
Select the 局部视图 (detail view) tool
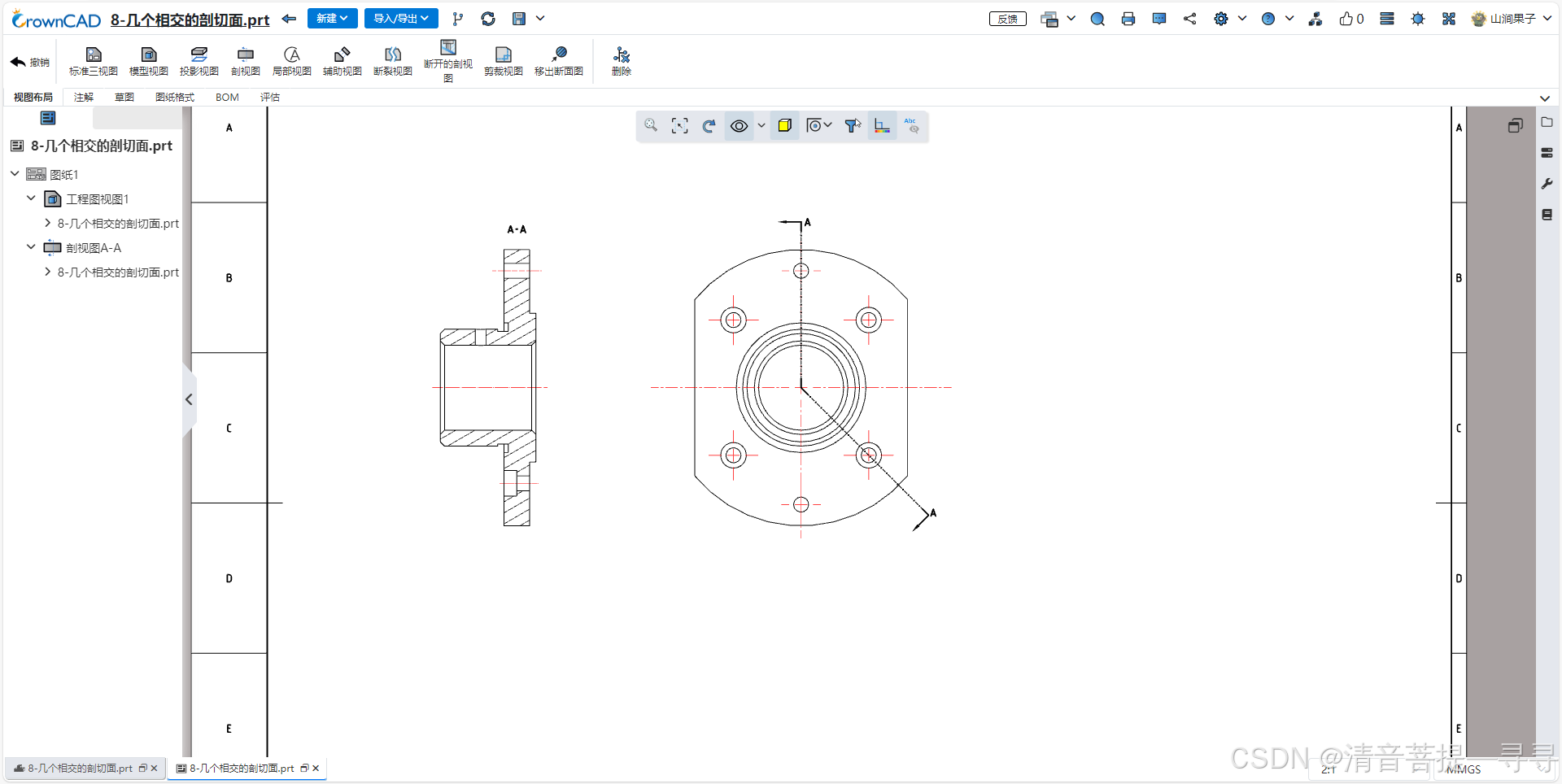(x=292, y=62)
